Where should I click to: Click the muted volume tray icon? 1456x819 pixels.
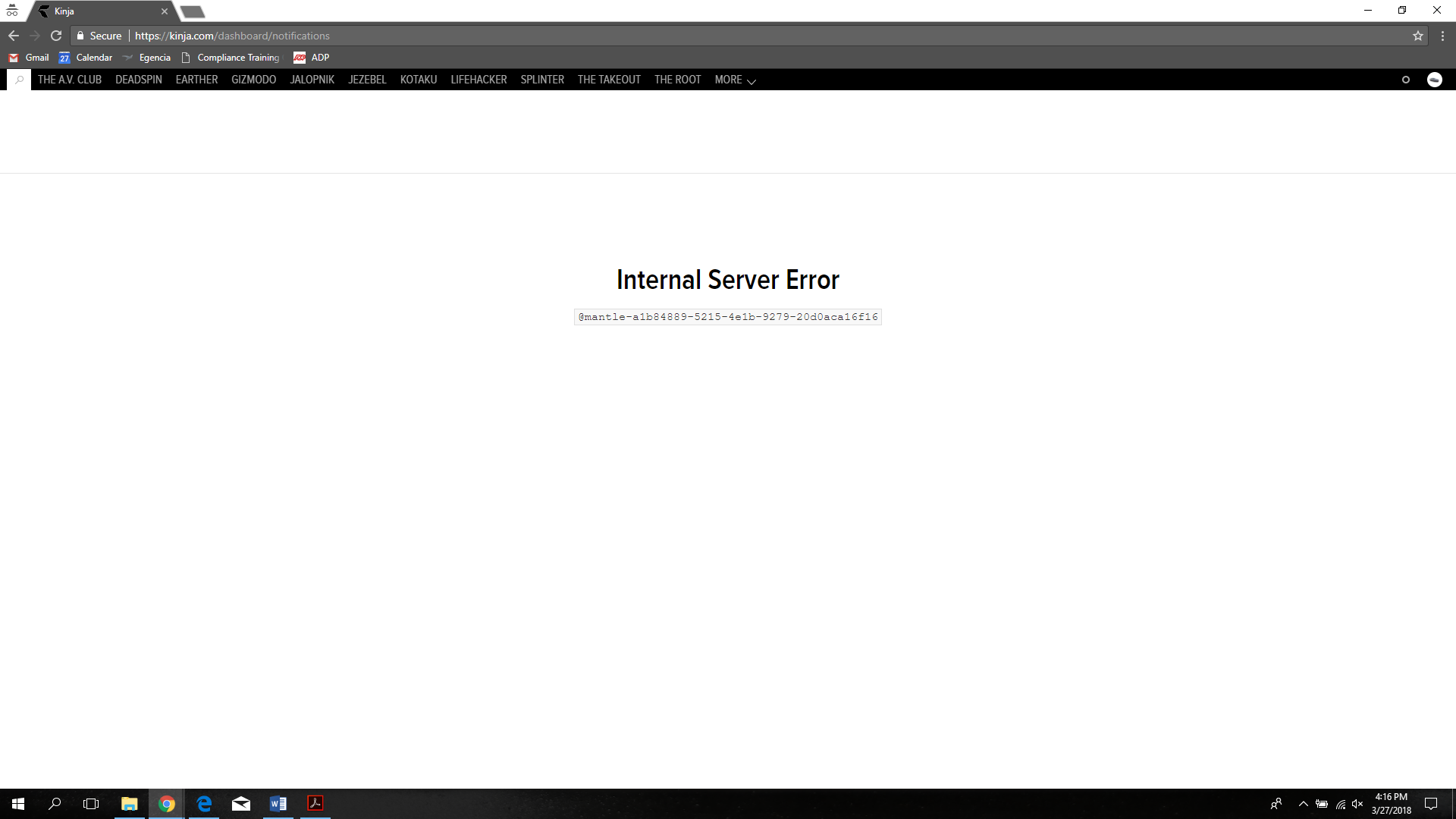coord(1357,804)
